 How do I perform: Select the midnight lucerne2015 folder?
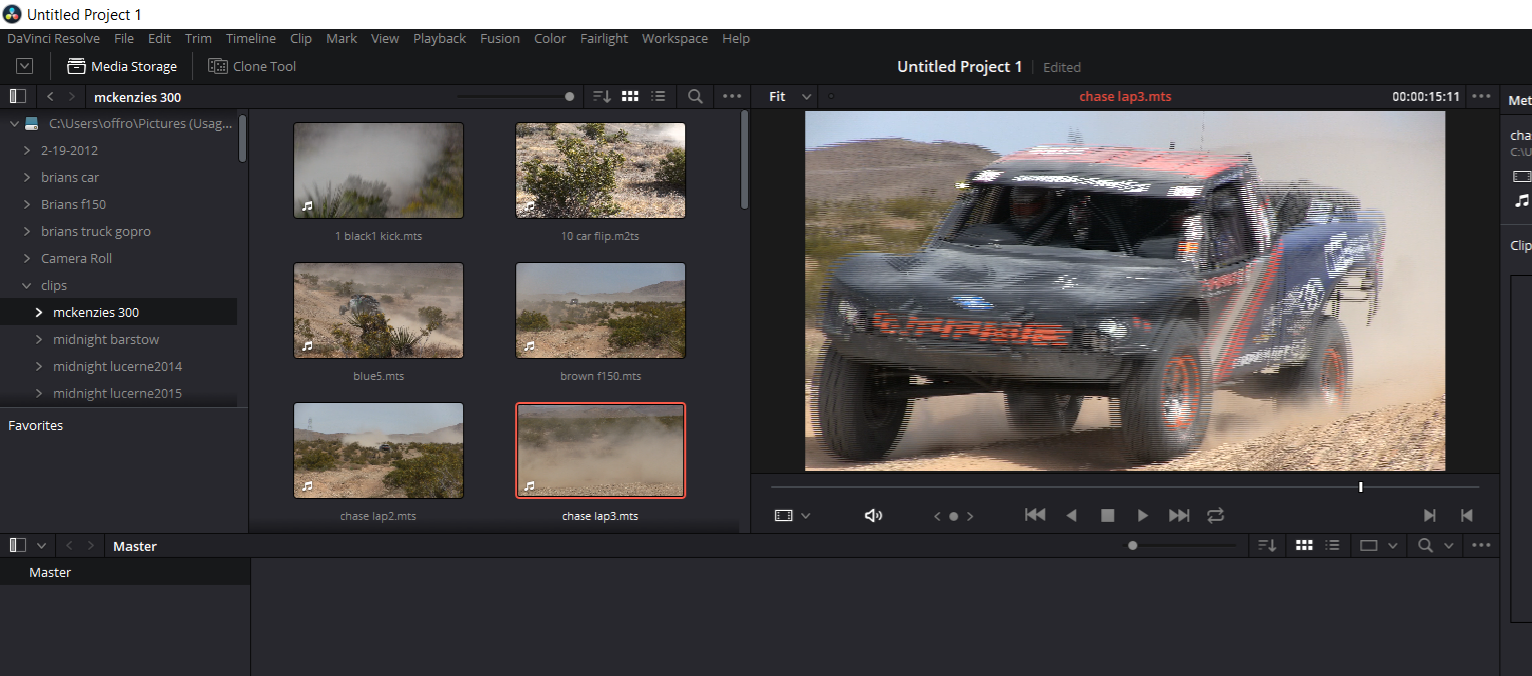(x=119, y=393)
